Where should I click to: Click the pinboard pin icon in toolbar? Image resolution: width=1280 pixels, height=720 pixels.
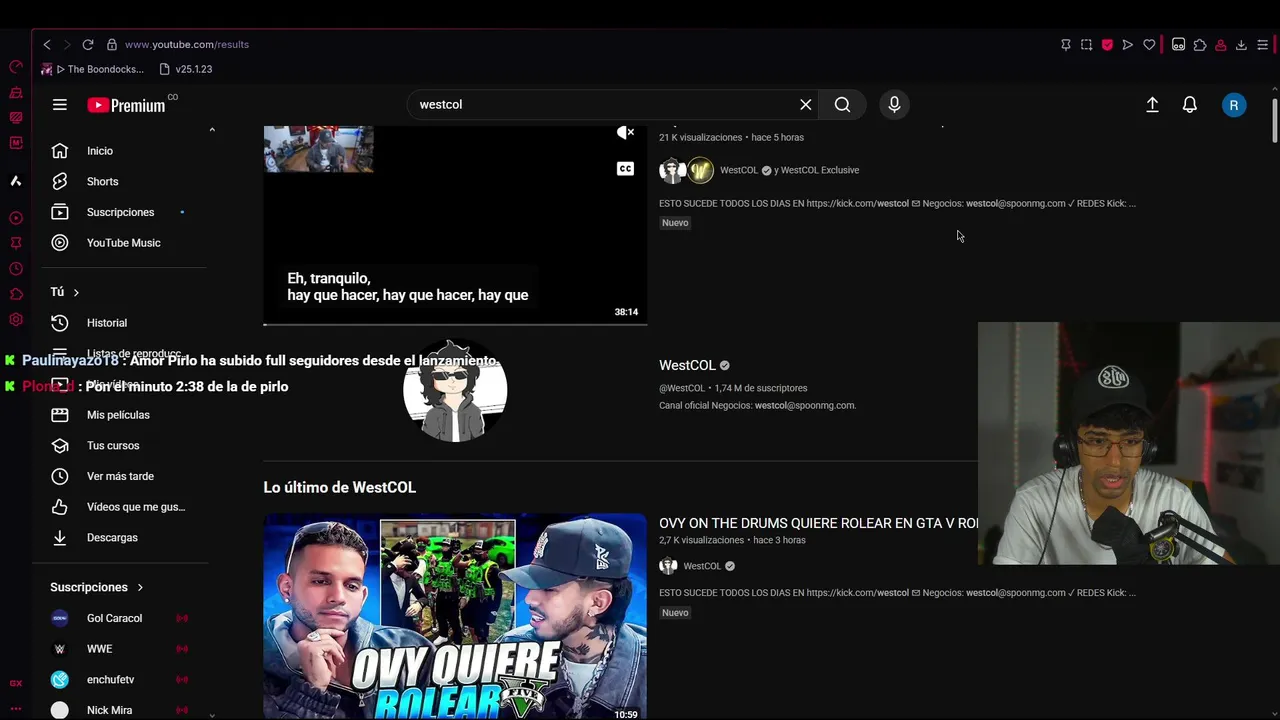point(1066,45)
